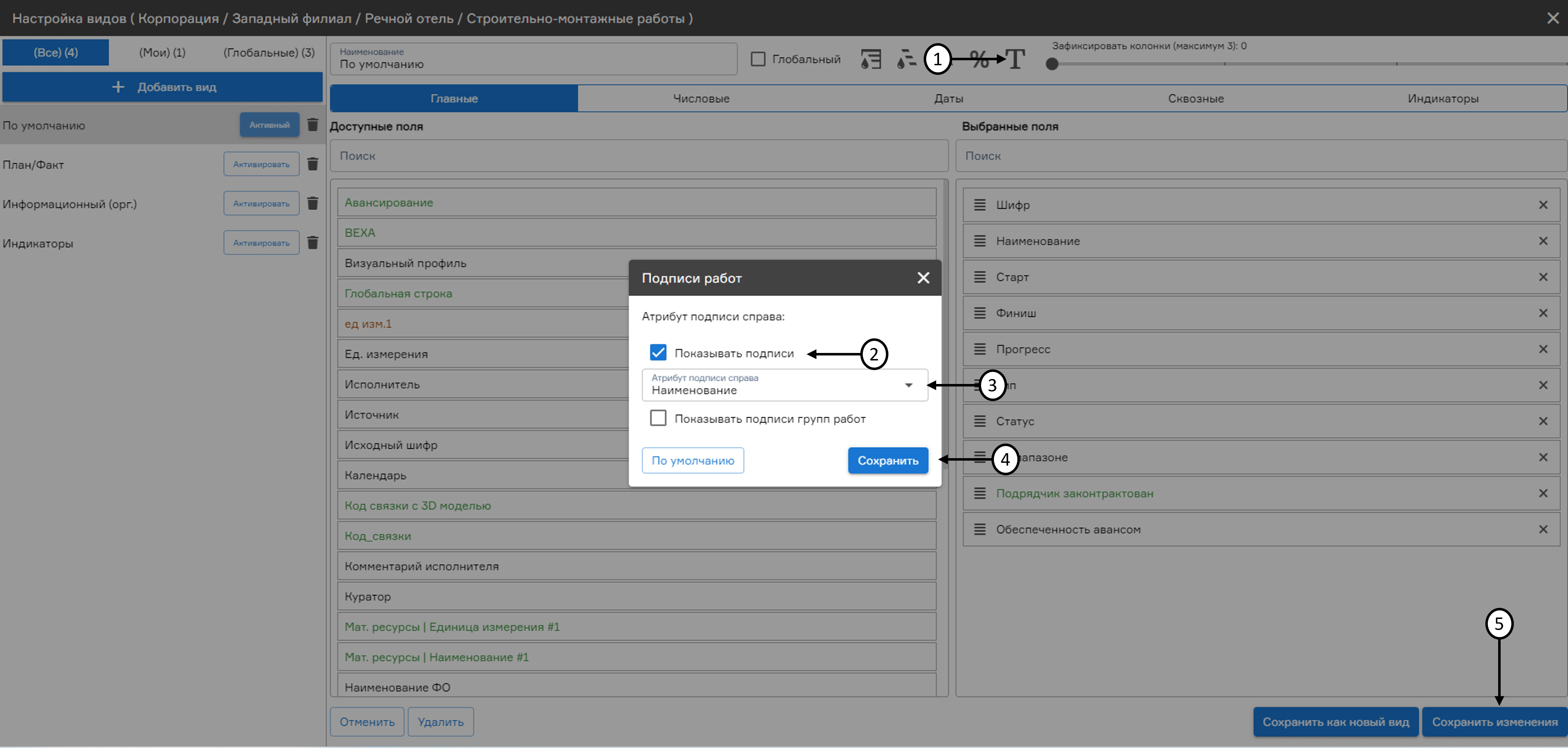Image resolution: width=1568 pixels, height=748 pixels.
Task: Select Мат. ресурсы | Наименование #1
Action: point(637,657)
